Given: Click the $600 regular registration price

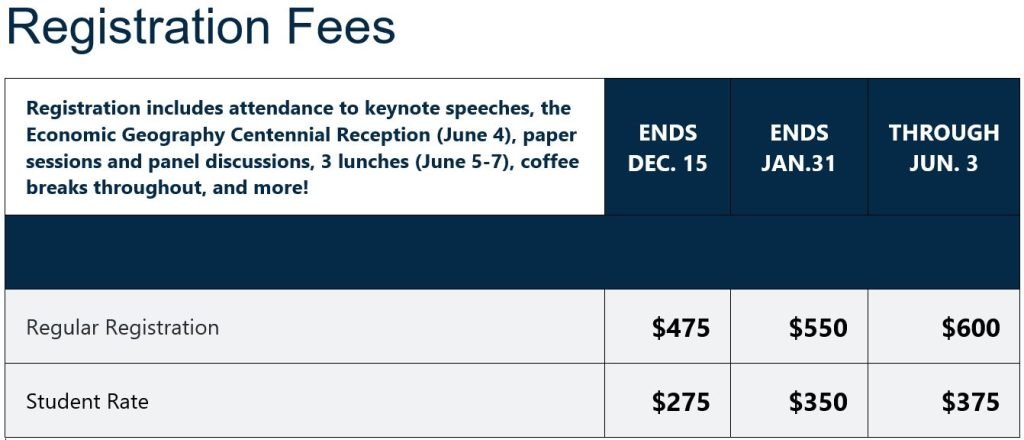Looking at the screenshot, I should (970, 327).
